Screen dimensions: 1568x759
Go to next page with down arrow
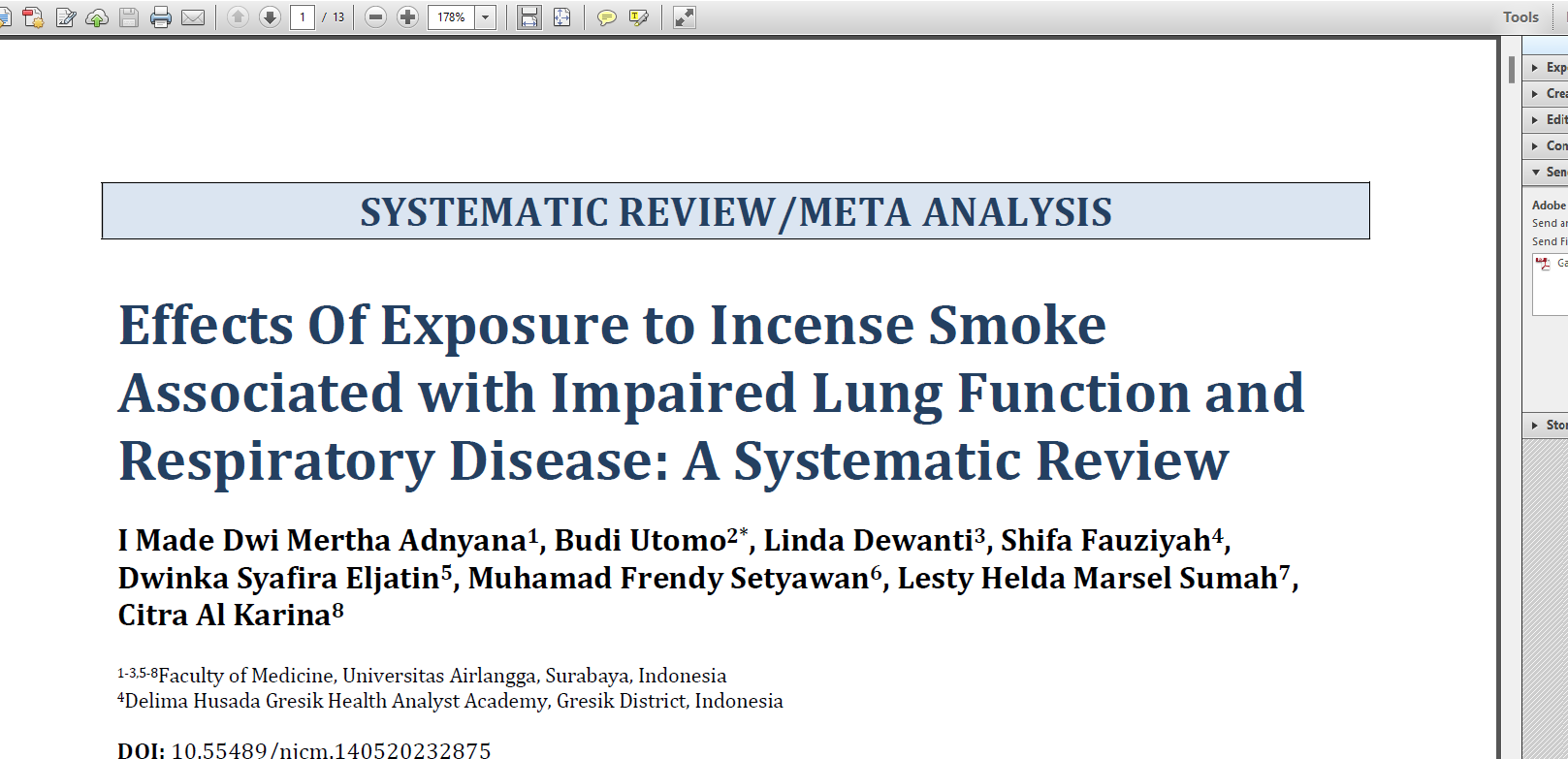pyautogui.click(x=270, y=17)
